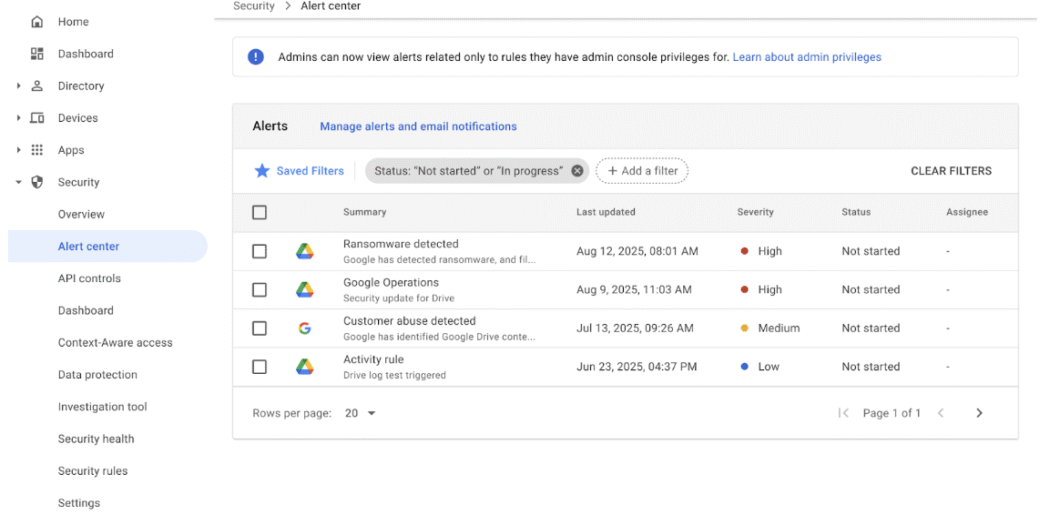Go to next page arrow
Image resolution: width=1050 pixels, height=525 pixels.
point(979,413)
